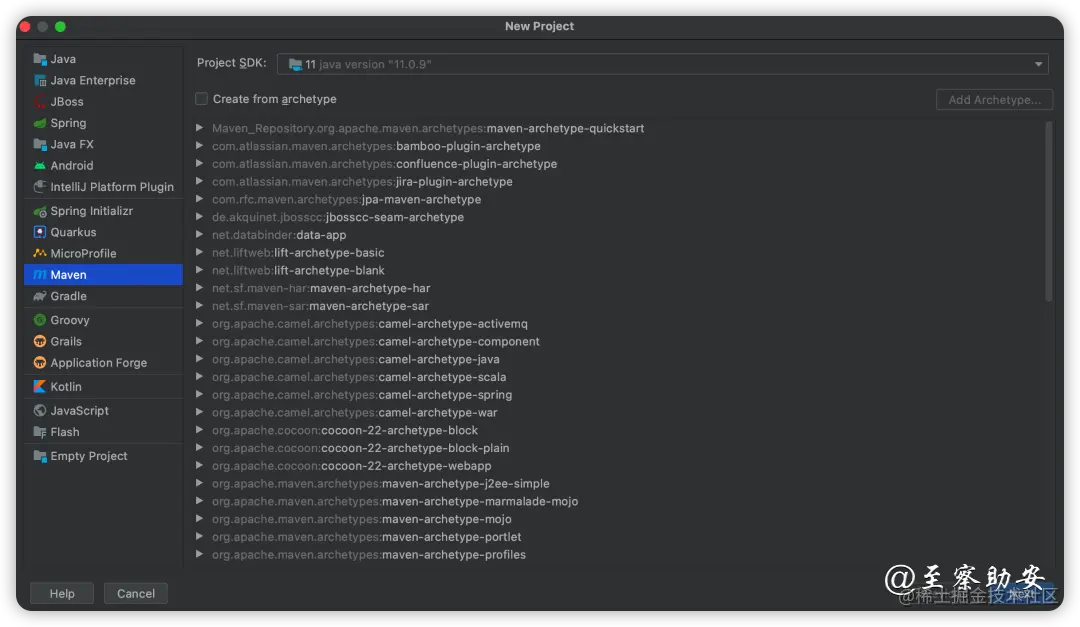Select camel-archetype-scala row
Viewport: 1080px width, 627px height.
tap(359, 378)
